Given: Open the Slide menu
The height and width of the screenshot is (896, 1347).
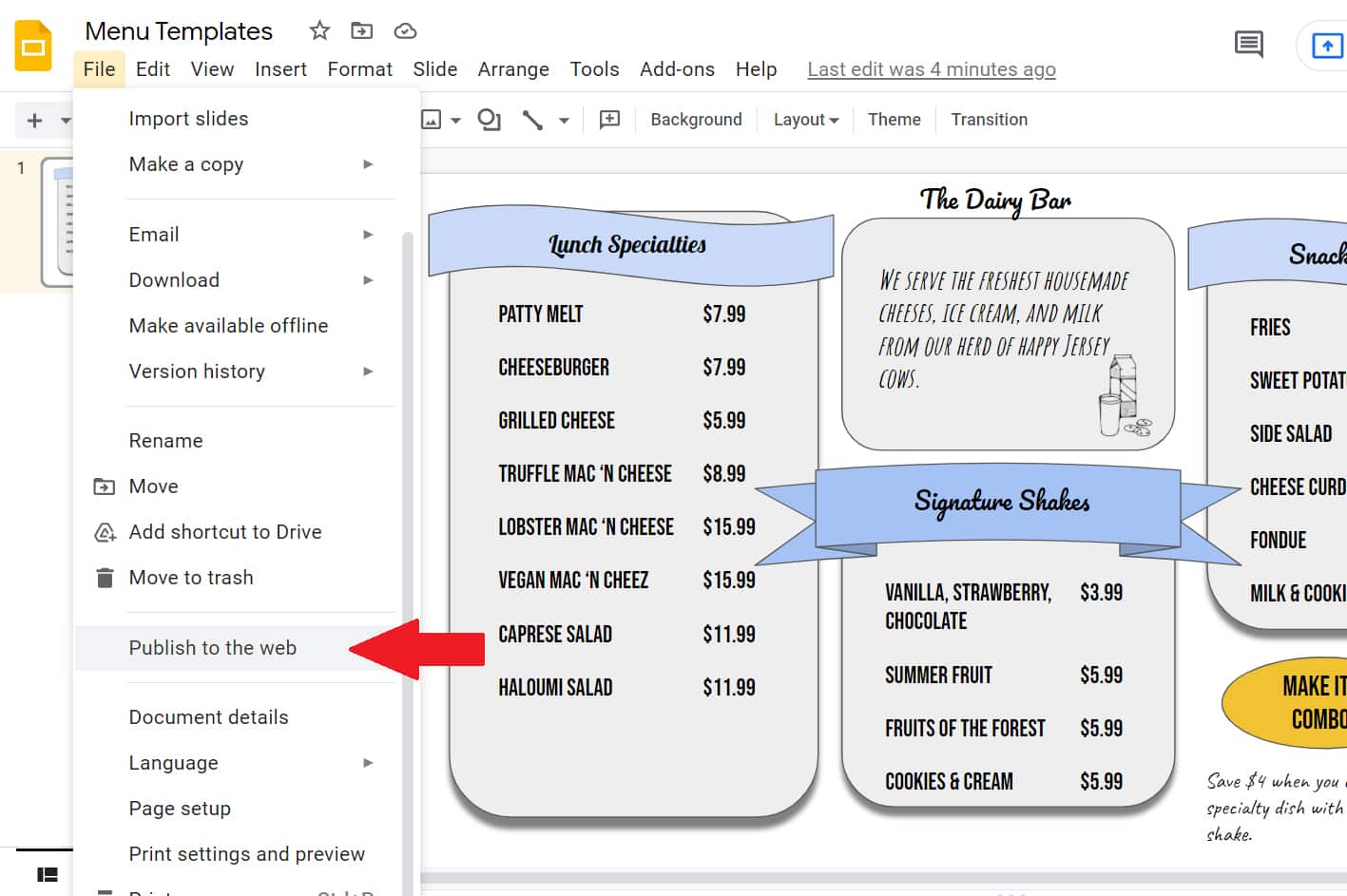Looking at the screenshot, I should (434, 69).
